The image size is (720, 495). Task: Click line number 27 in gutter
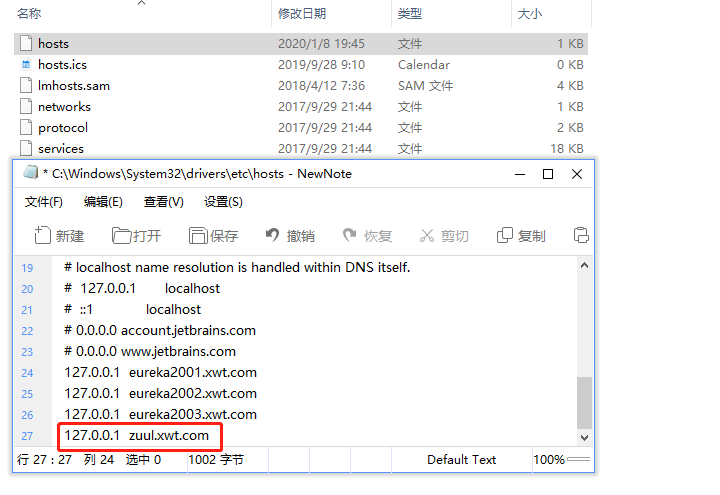tap(27, 436)
